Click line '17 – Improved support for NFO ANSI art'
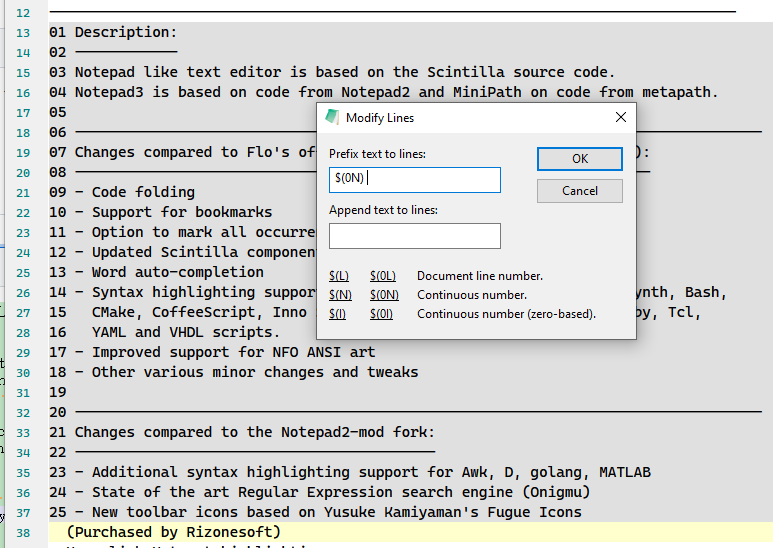The width and height of the screenshot is (773, 548). pos(212,352)
